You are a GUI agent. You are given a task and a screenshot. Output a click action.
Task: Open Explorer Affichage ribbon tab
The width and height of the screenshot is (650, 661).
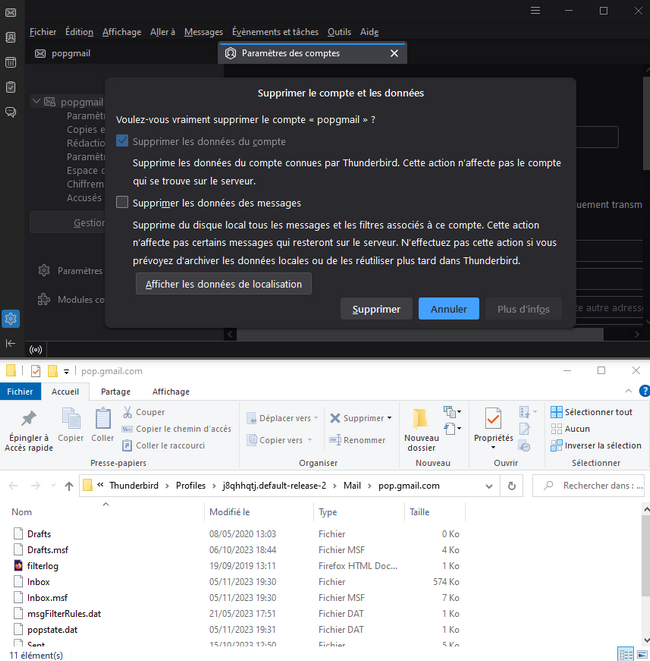click(x=171, y=392)
